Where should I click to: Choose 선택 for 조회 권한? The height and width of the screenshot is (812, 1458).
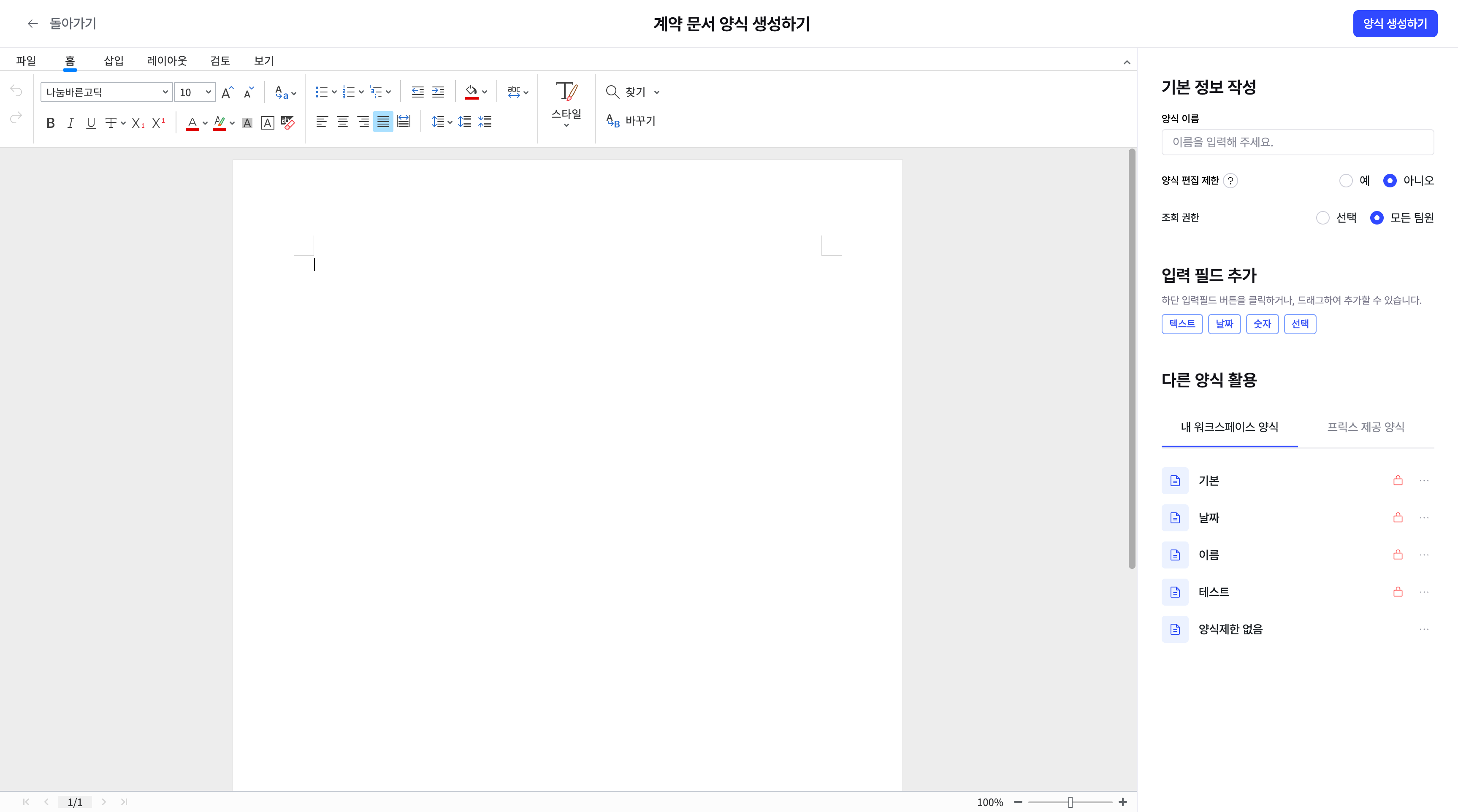coord(1323,218)
